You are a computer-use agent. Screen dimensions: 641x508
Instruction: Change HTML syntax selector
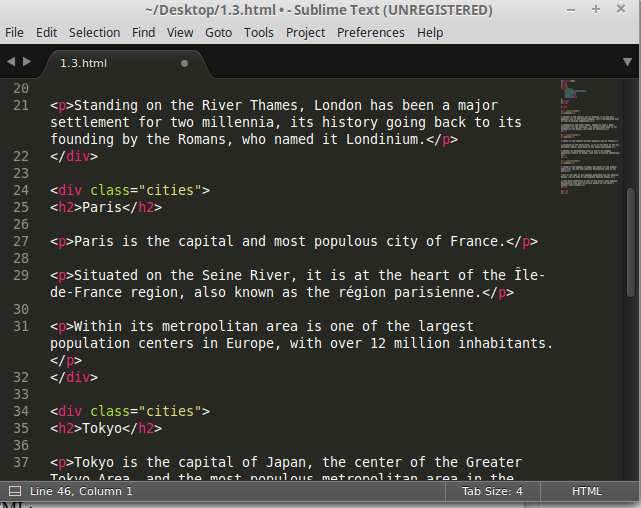[x=587, y=491]
